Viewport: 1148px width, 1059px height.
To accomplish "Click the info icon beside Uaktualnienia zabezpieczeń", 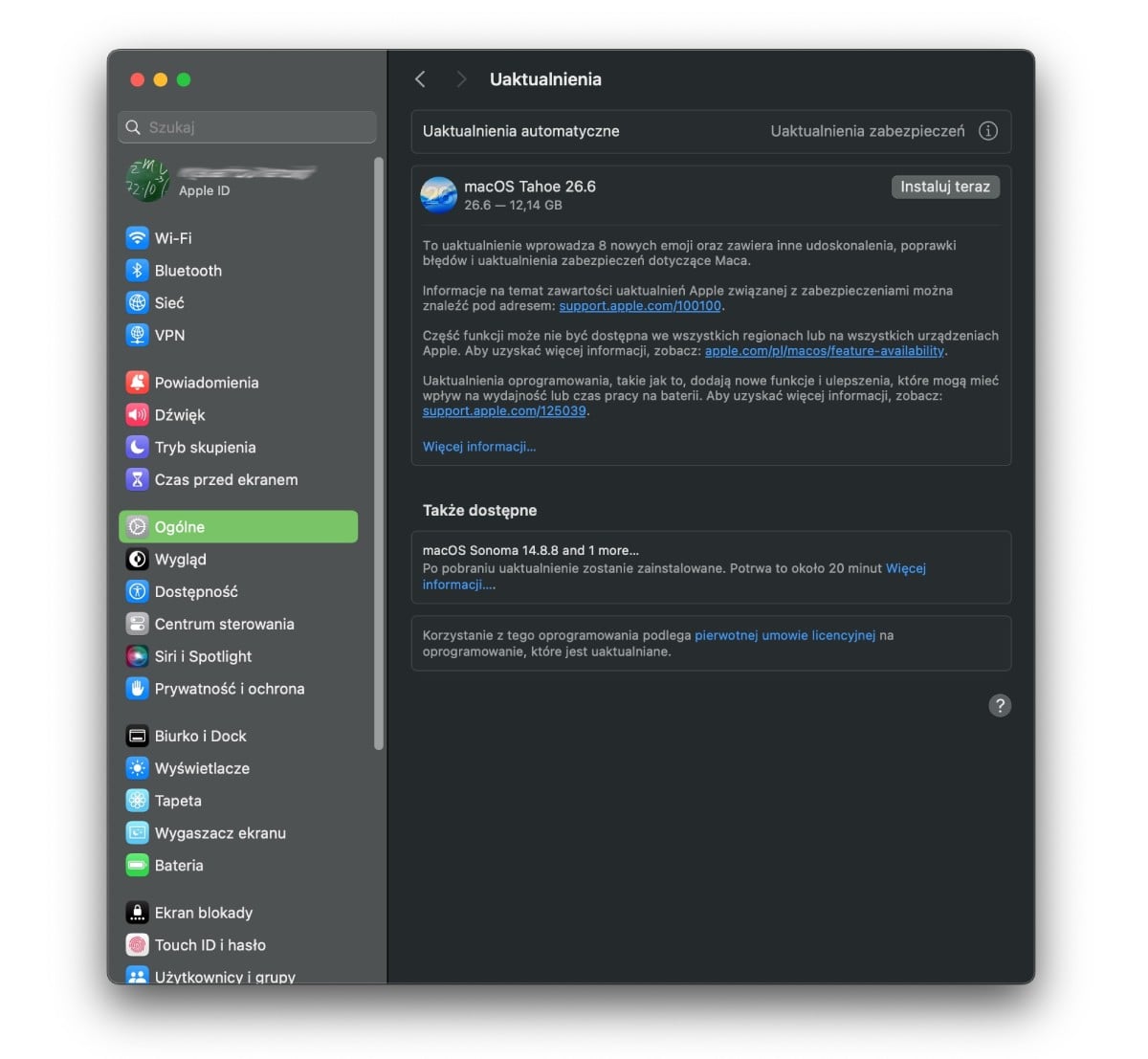I will coord(988,131).
